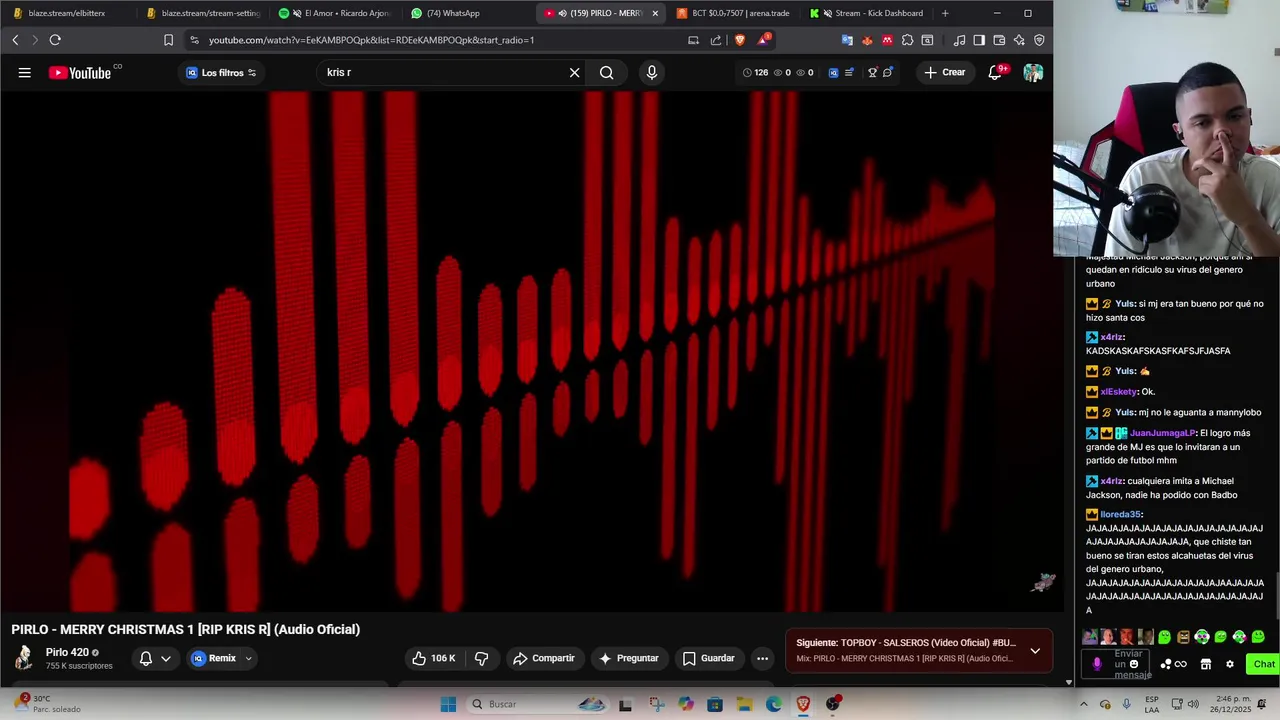Click the Compartir button

(544, 658)
